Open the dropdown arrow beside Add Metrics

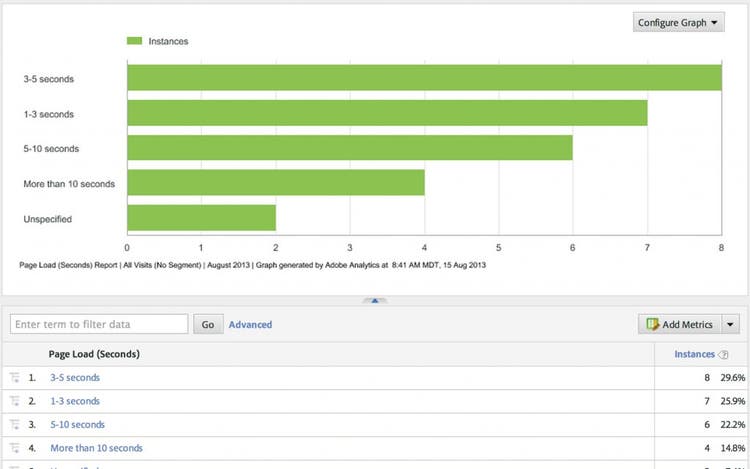[731, 325]
